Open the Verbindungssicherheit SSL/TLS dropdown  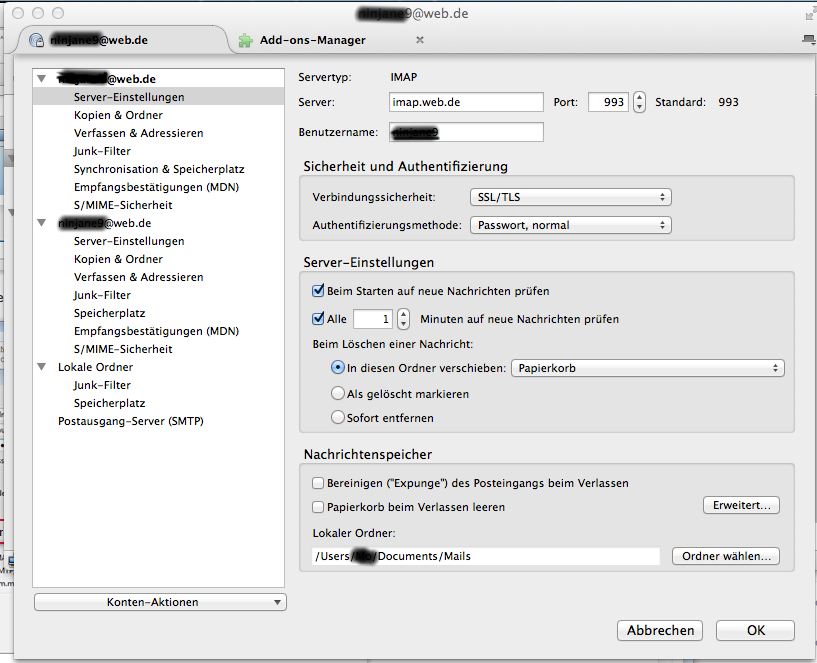570,197
